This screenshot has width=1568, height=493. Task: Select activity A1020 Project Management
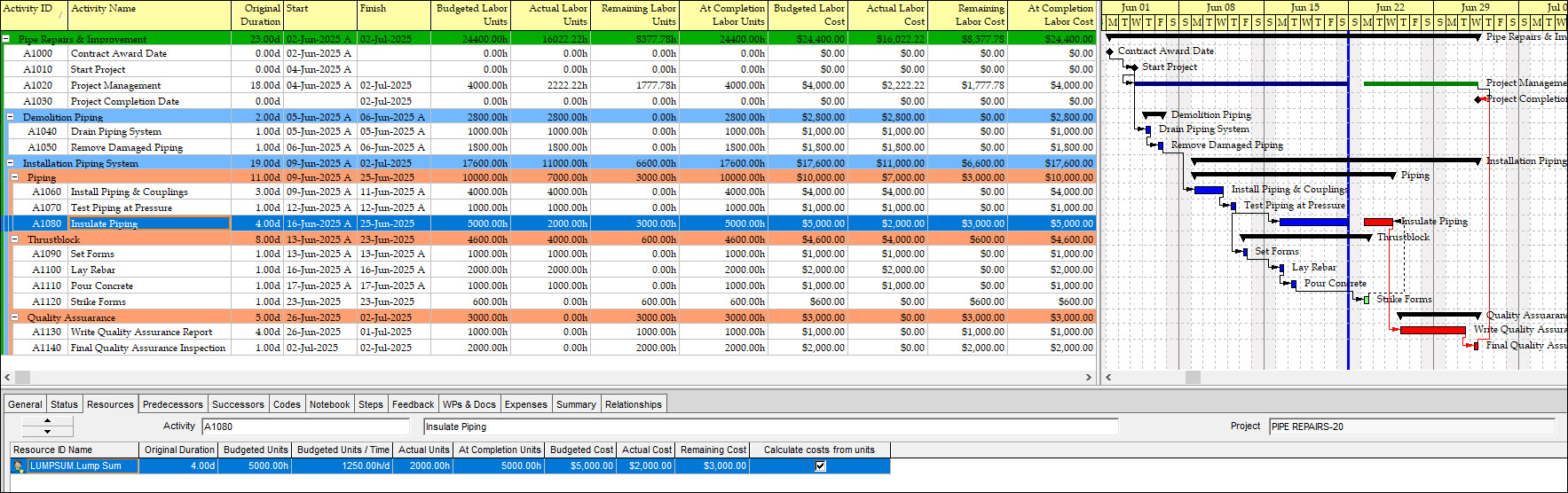[x=548, y=85]
